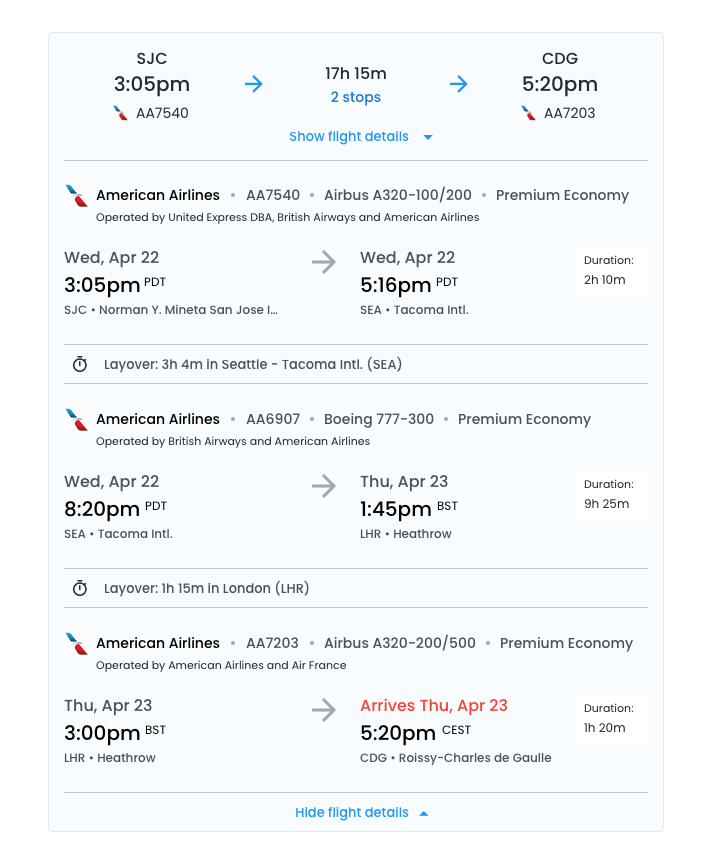Click the 9h 25m duration box
Image resolution: width=712 pixels, height=864 pixels.
pos(611,495)
